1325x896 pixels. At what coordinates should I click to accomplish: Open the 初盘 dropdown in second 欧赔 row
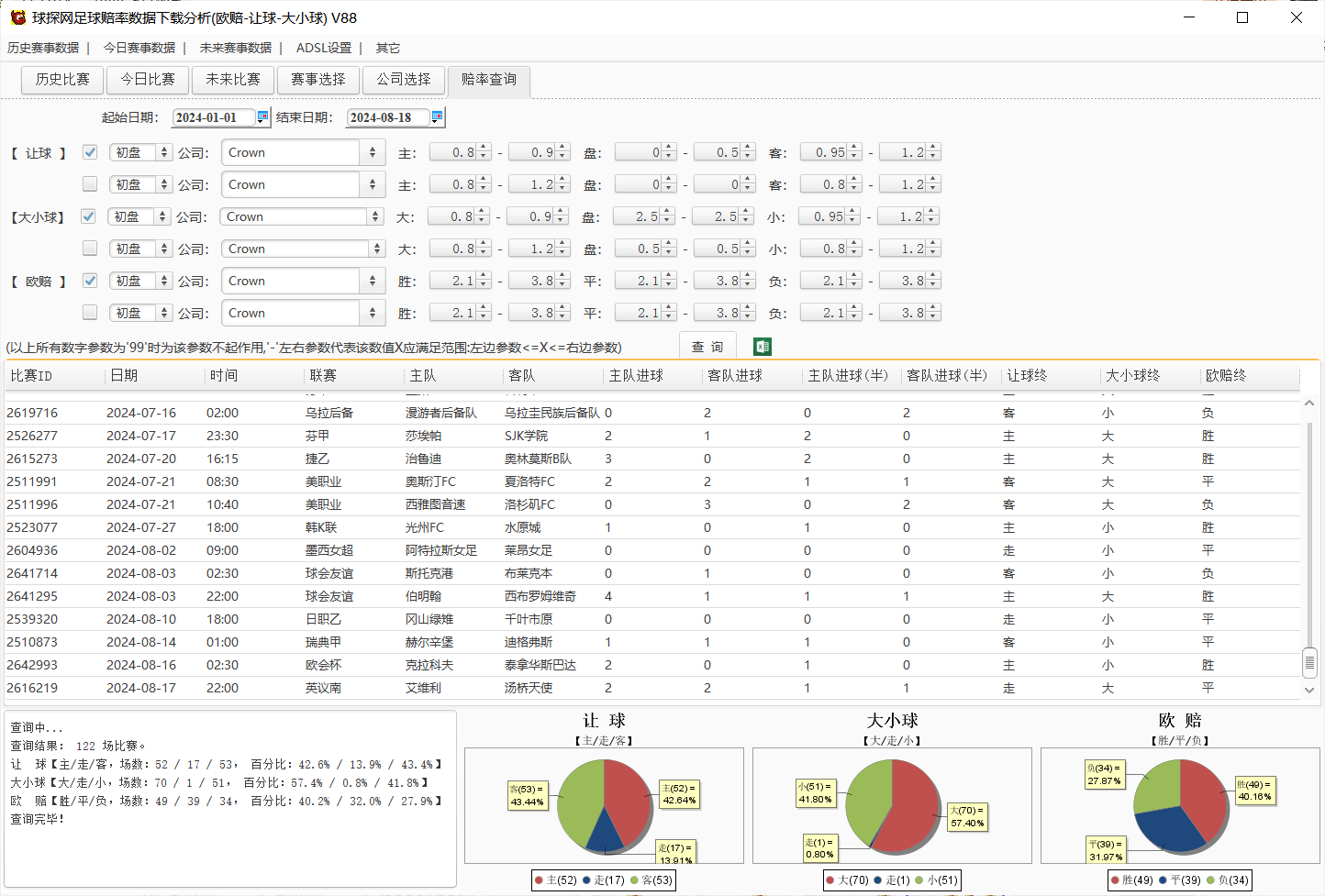pos(140,313)
